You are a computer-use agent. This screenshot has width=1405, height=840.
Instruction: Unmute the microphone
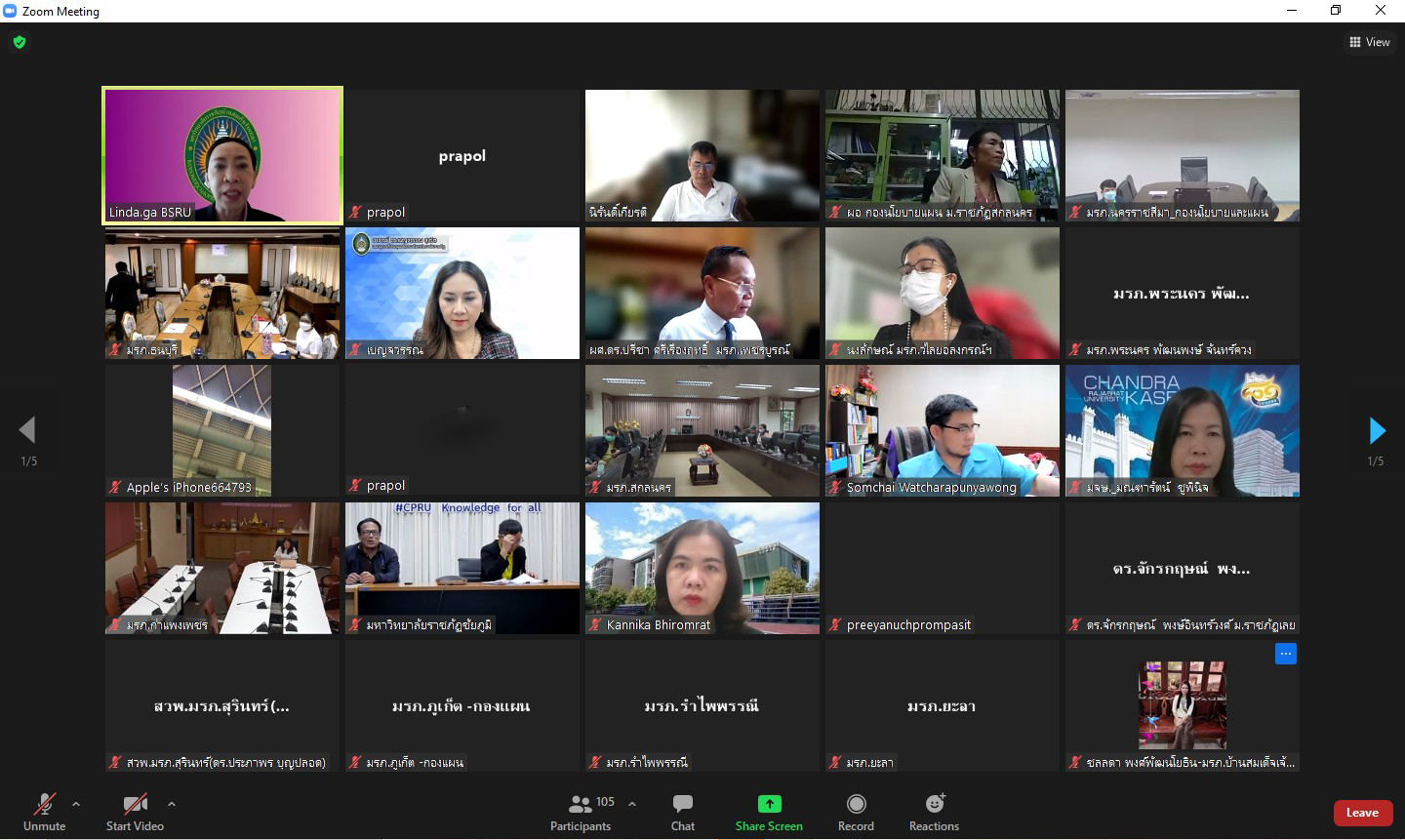point(44,812)
